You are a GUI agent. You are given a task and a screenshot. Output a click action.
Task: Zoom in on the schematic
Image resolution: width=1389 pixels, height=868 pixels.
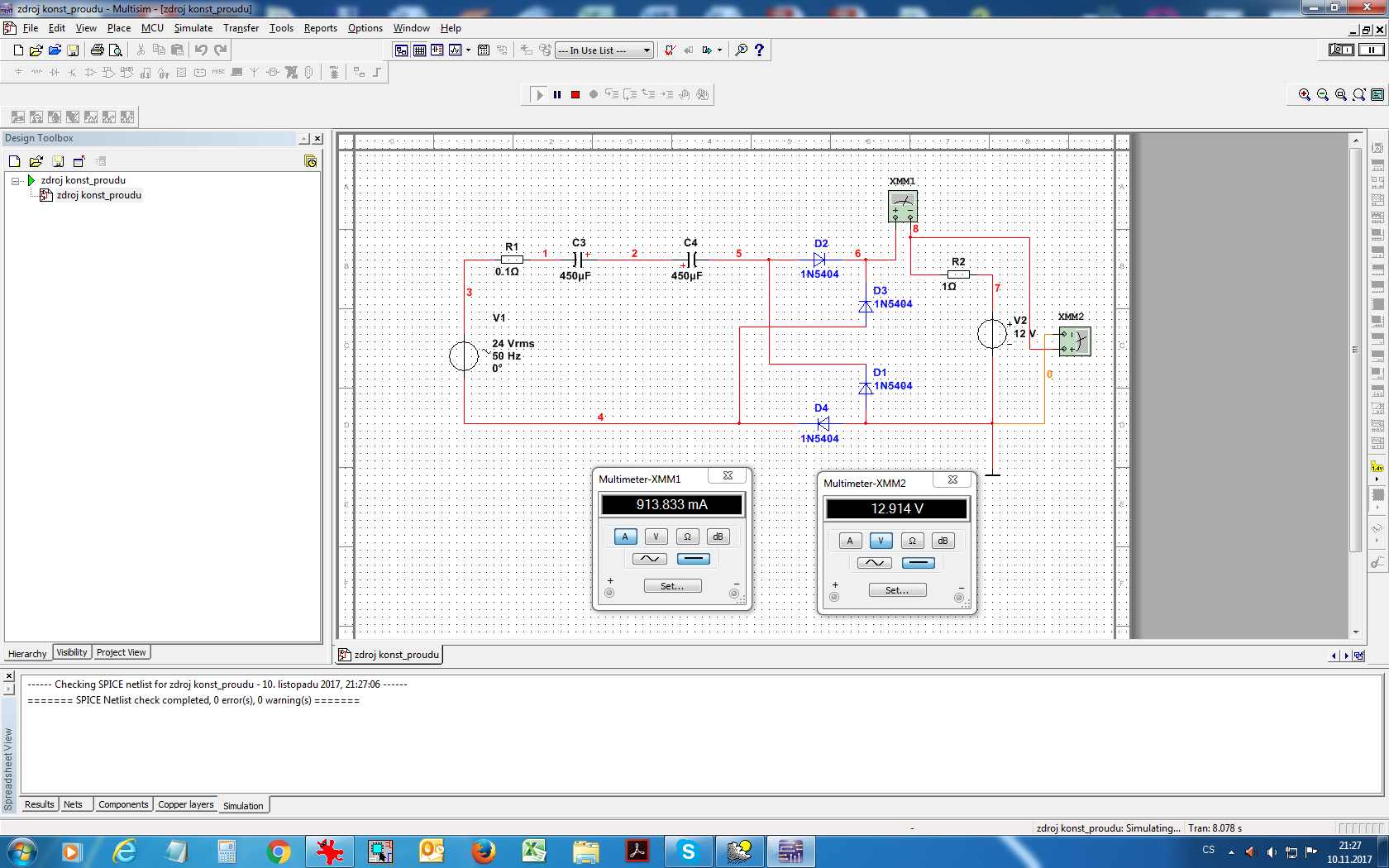click(1305, 95)
